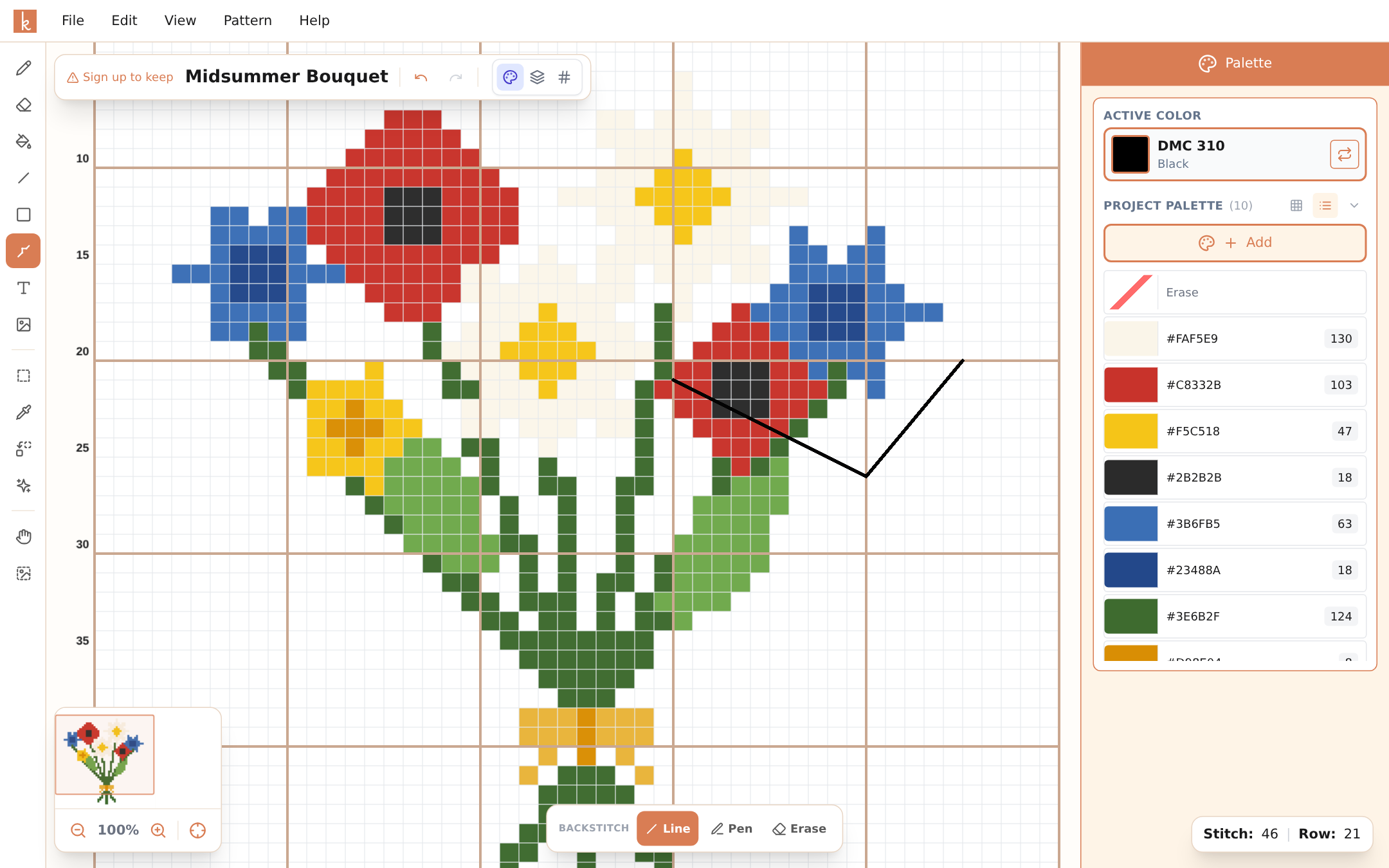
Task: Click the DMC 310 Black active swatch
Action: point(1130,154)
